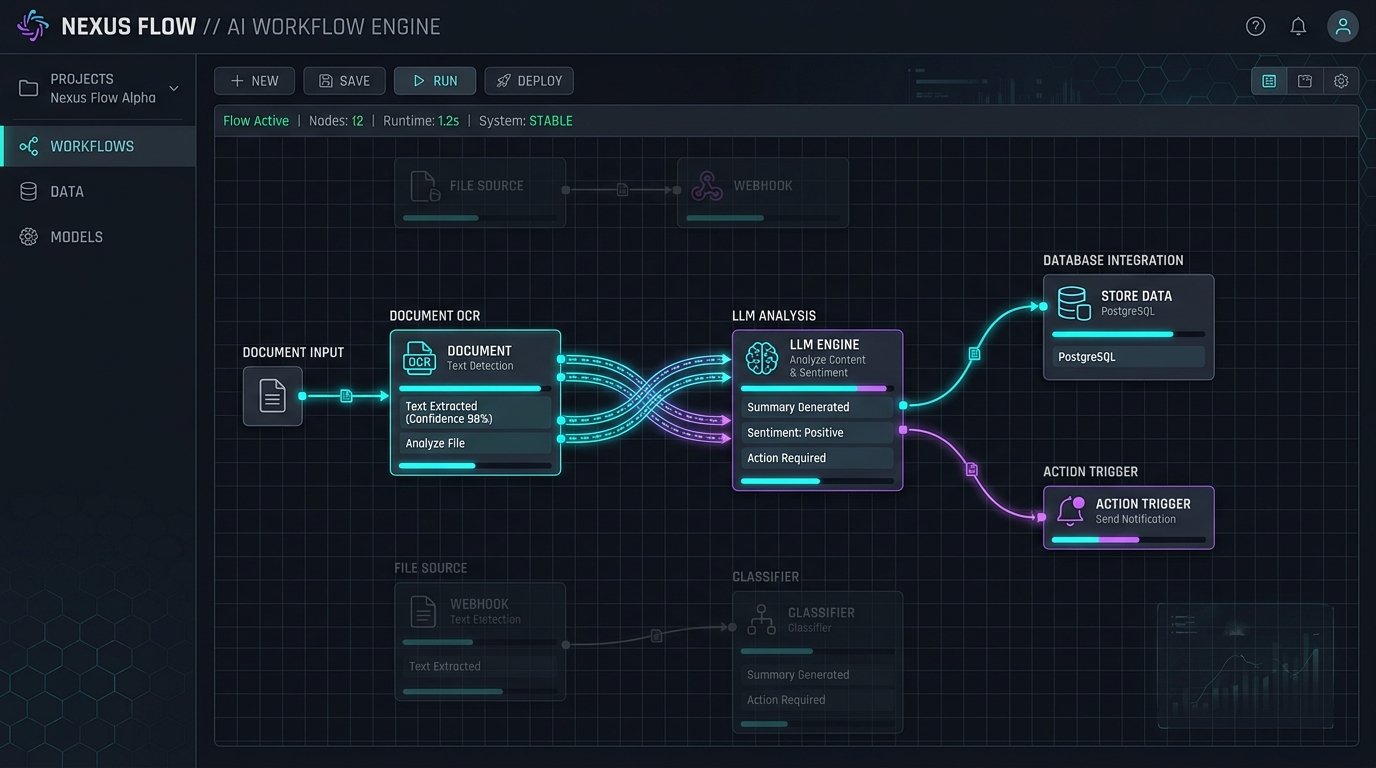Click the mini chart thumbnail in canvas corner
This screenshot has width=1376, height=768.
click(x=1245, y=666)
